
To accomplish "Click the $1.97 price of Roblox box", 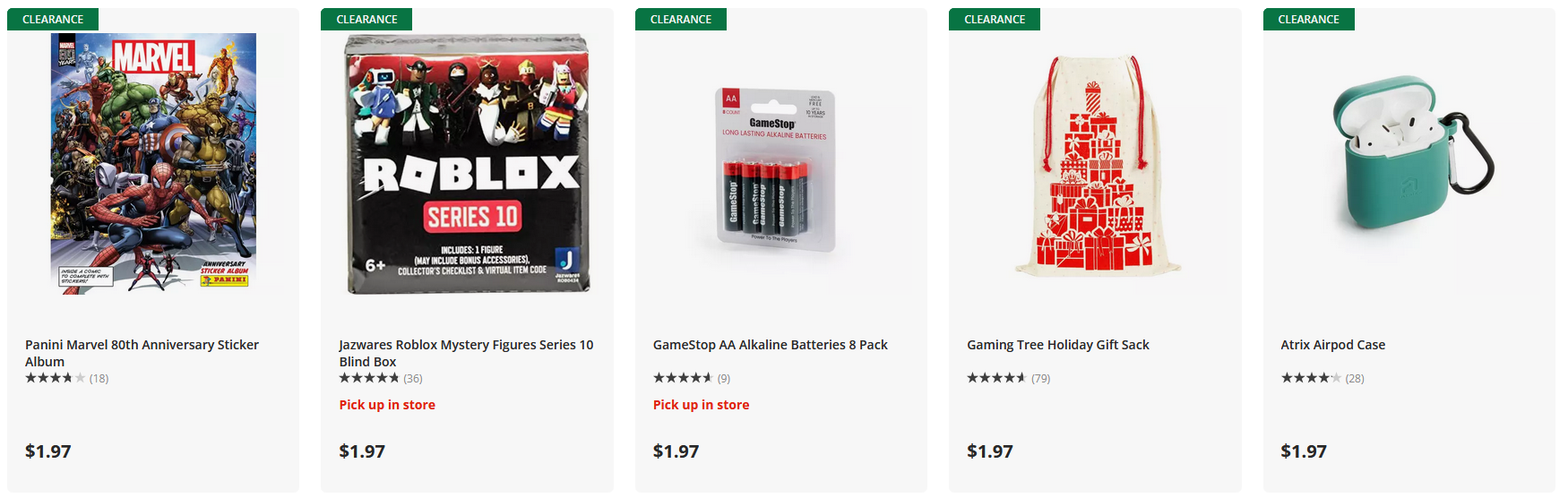I will (x=362, y=451).
